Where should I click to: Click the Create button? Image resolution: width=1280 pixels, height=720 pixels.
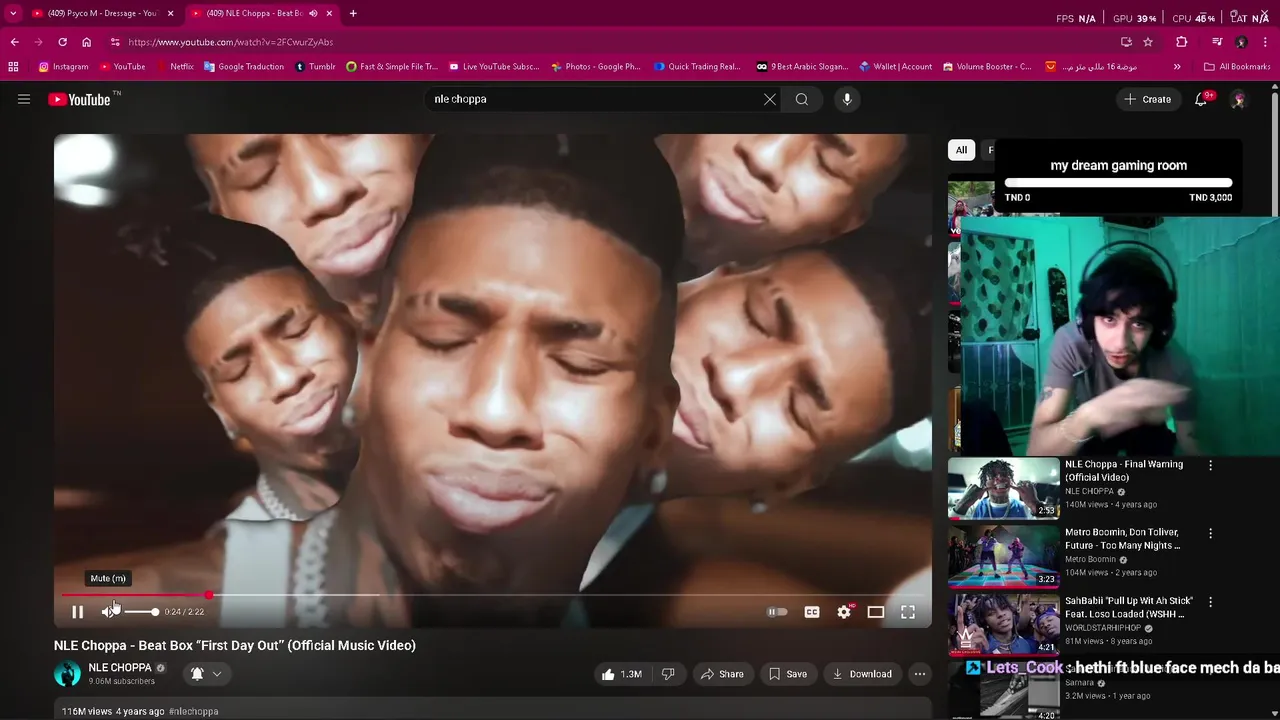(1148, 99)
